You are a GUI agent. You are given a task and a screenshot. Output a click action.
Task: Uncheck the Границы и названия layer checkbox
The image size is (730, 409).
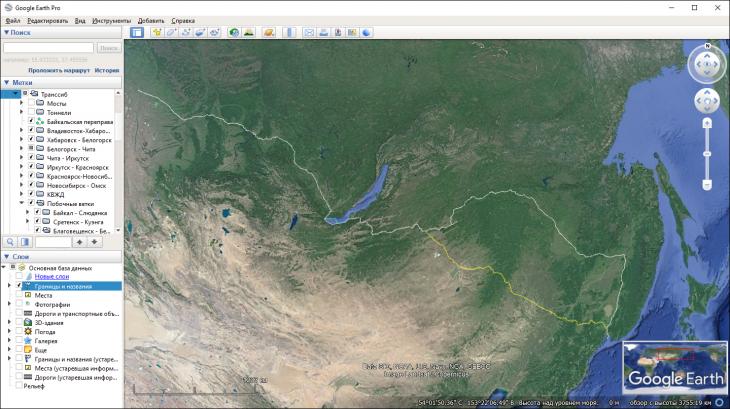19,286
